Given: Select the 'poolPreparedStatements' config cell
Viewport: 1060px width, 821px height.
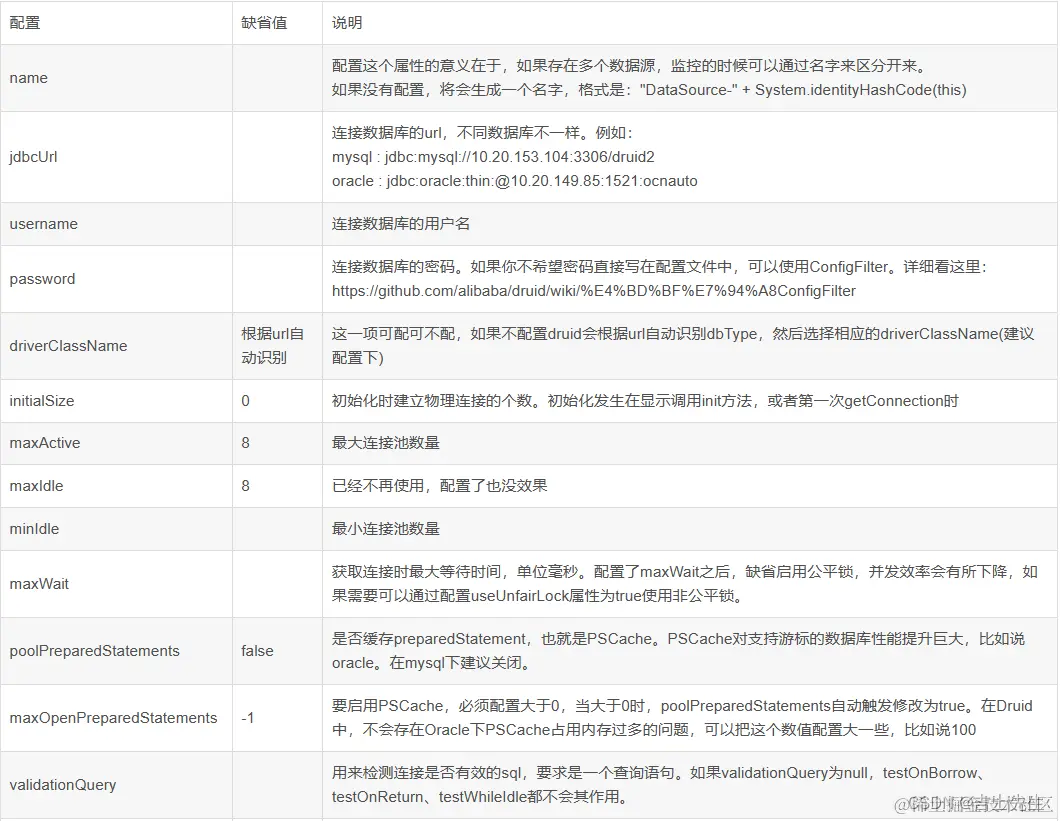Looking at the screenshot, I should point(116,651).
